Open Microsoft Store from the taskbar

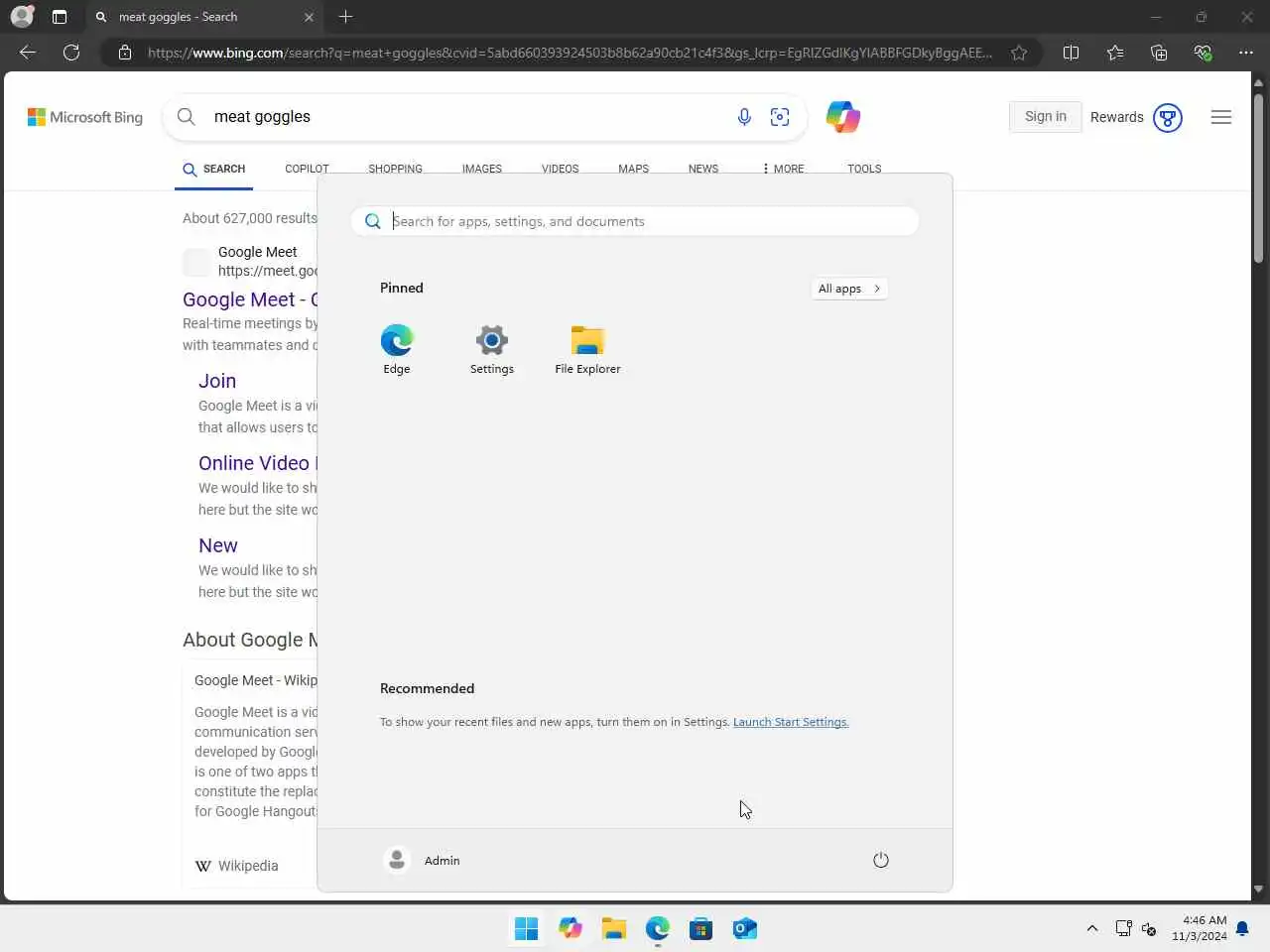coord(701,928)
